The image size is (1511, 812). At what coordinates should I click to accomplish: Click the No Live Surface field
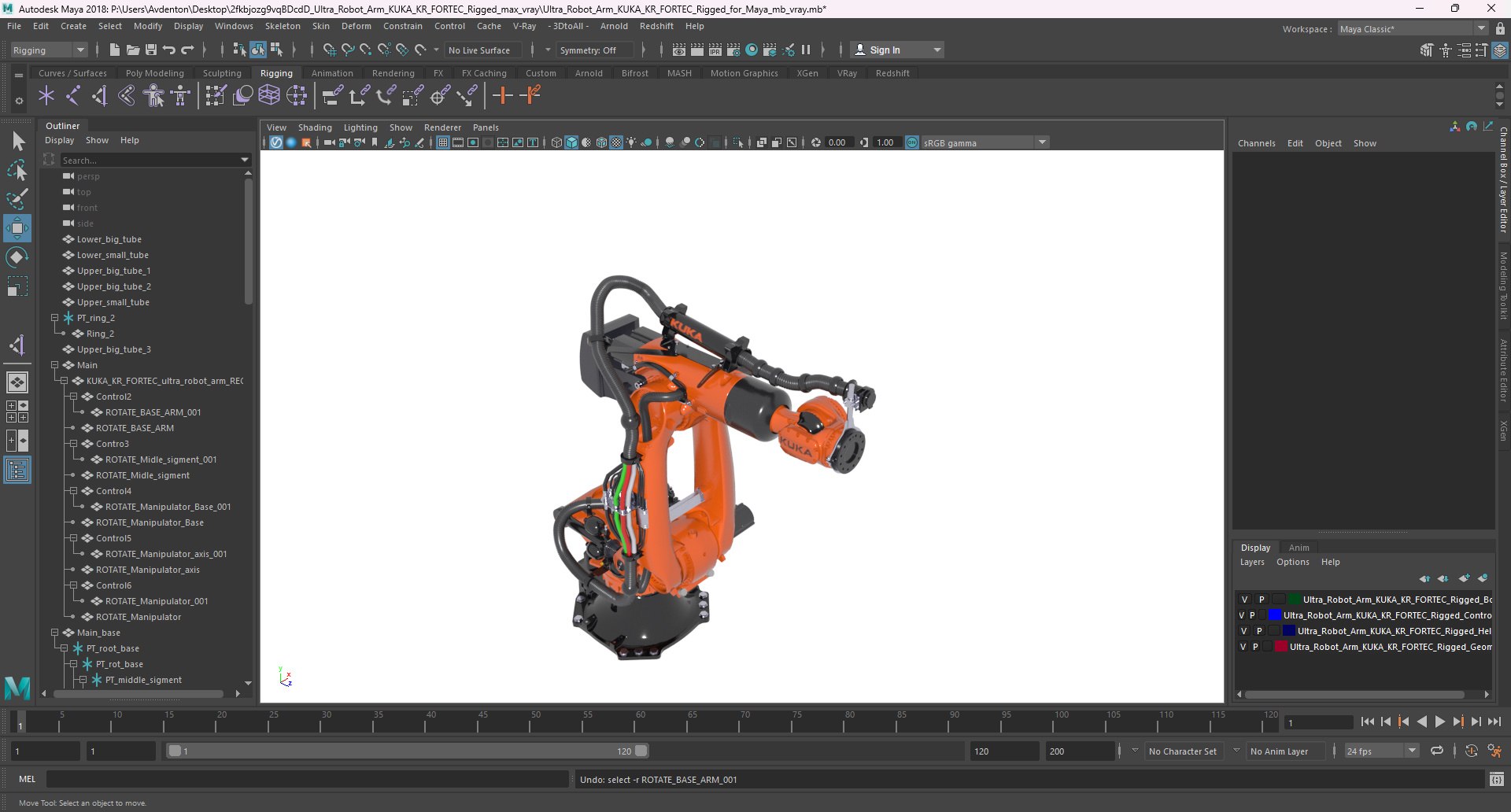(484, 50)
